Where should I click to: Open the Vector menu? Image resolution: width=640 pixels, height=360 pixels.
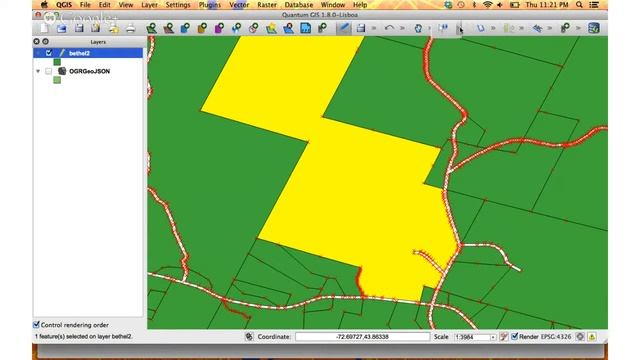click(x=239, y=5)
